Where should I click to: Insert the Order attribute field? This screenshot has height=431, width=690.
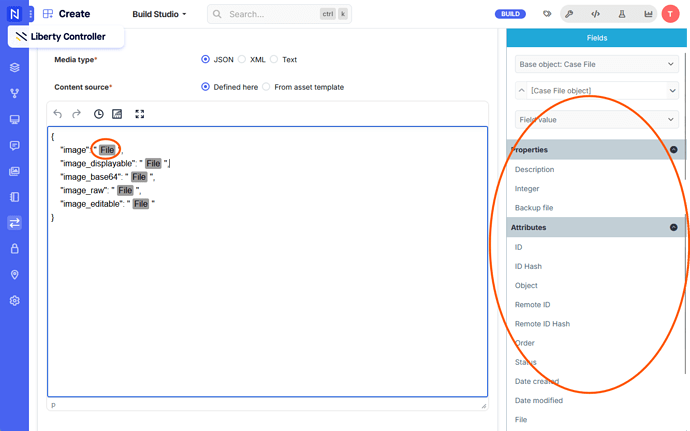tap(525, 343)
